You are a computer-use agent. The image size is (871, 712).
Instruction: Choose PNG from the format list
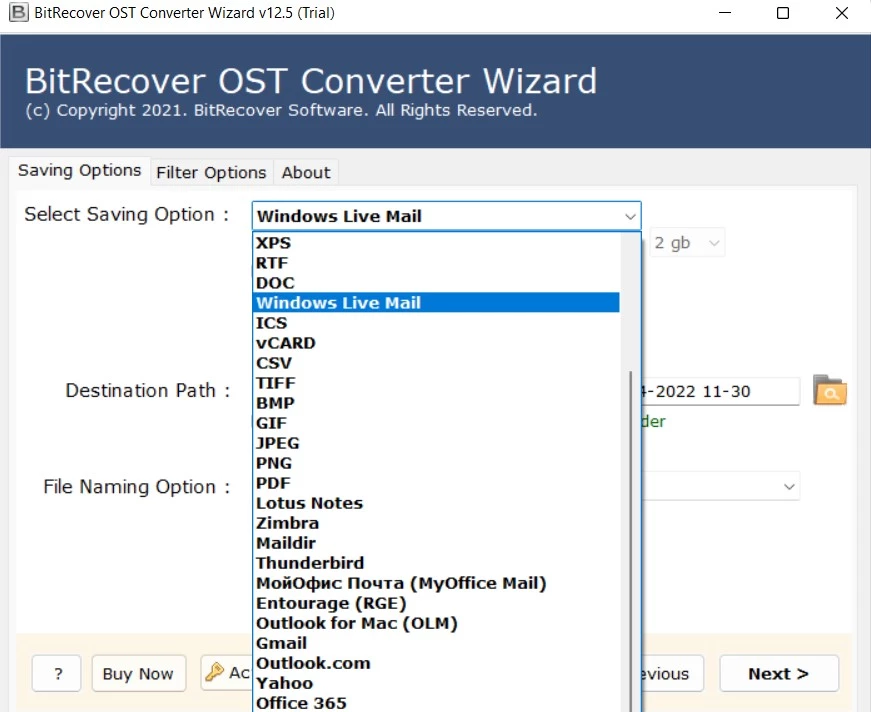point(436,463)
